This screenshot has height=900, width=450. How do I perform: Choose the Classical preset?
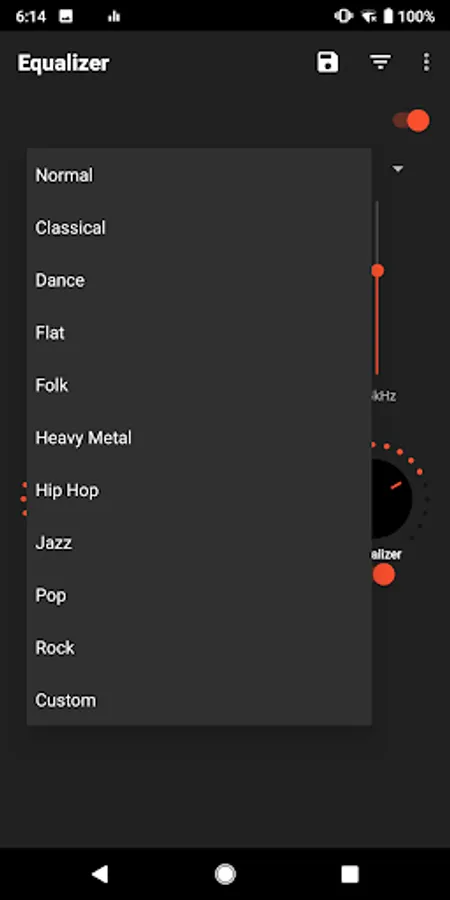coord(199,228)
